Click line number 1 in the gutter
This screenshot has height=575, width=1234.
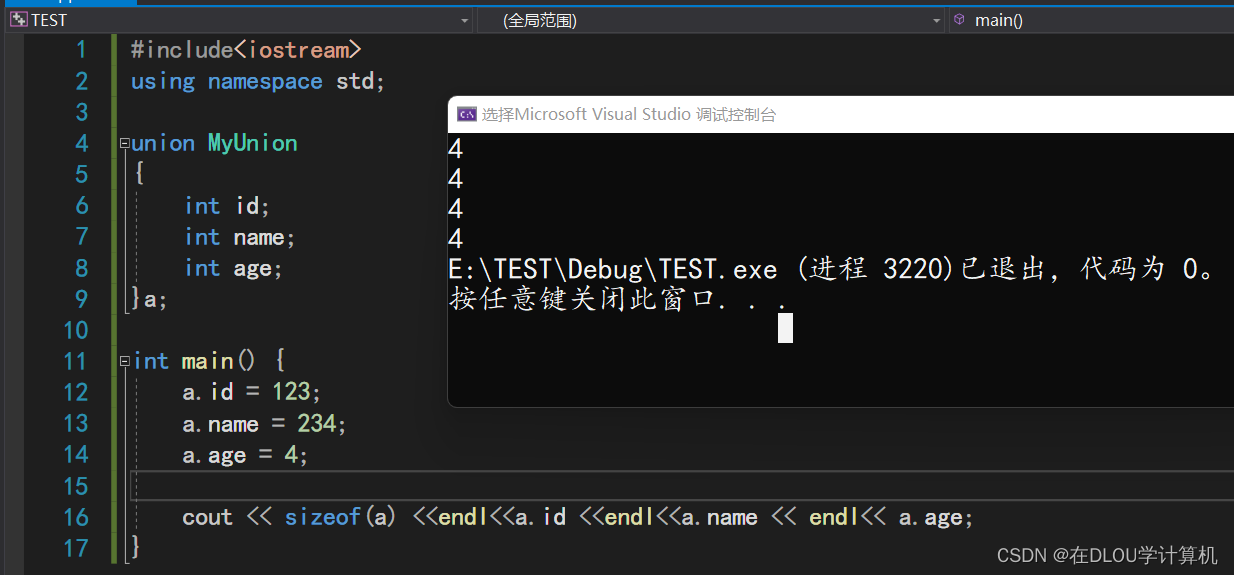tap(82, 50)
